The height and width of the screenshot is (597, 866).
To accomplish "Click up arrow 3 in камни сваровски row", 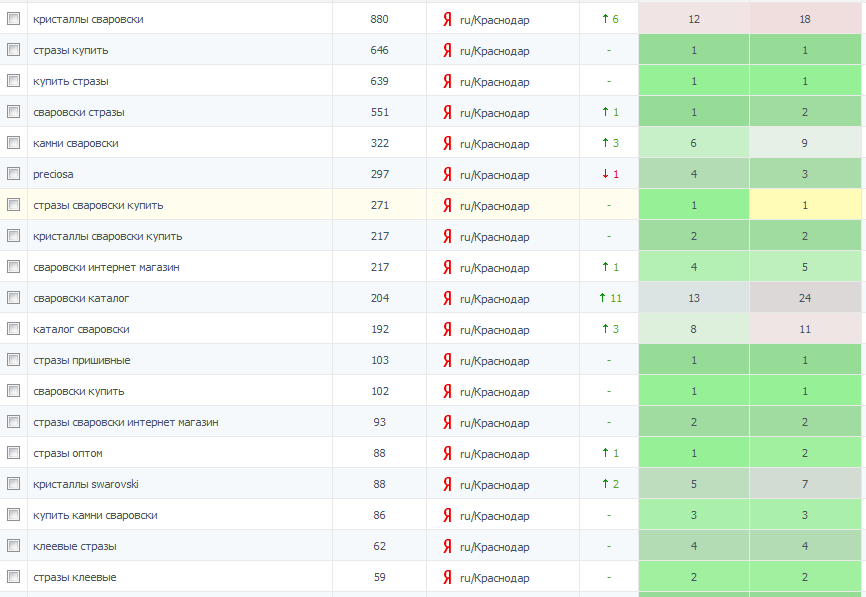I will coord(610,143).
